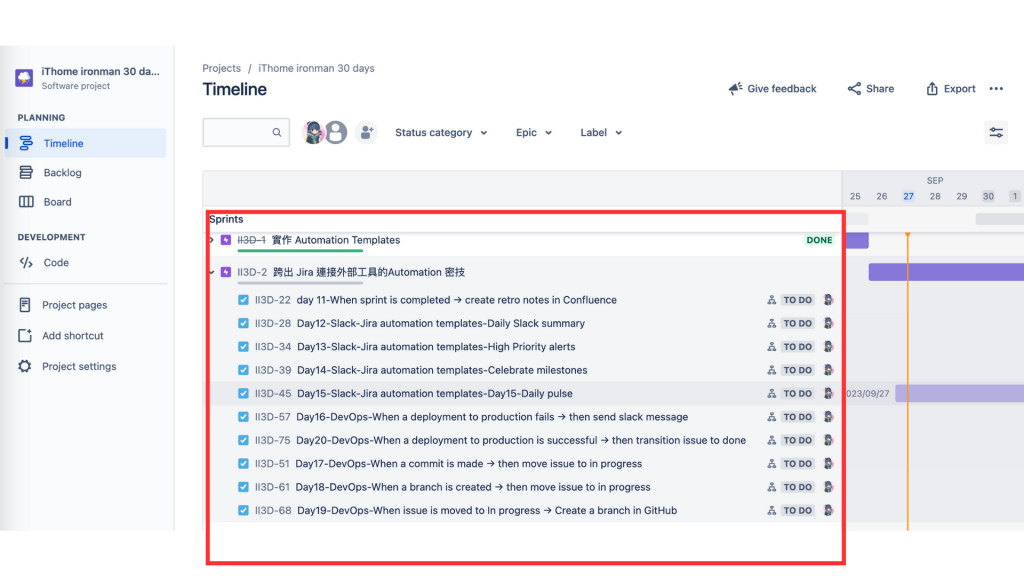
Task: Open the Epic filter dropdown
Action: point(534,133)
